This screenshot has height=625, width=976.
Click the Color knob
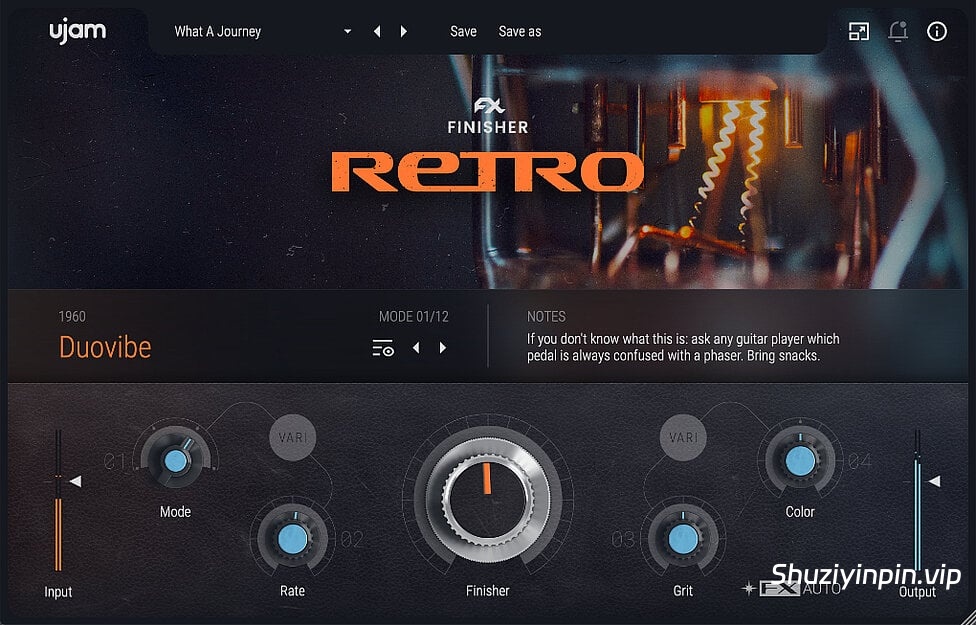coord(800,461)
